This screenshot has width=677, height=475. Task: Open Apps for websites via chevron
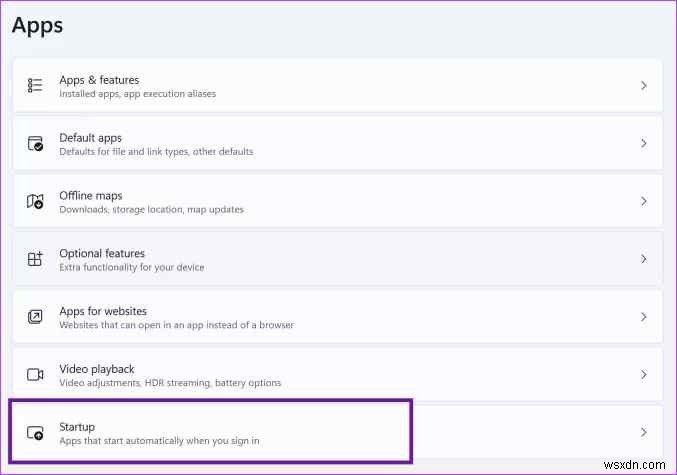click(x=644, y=317)
